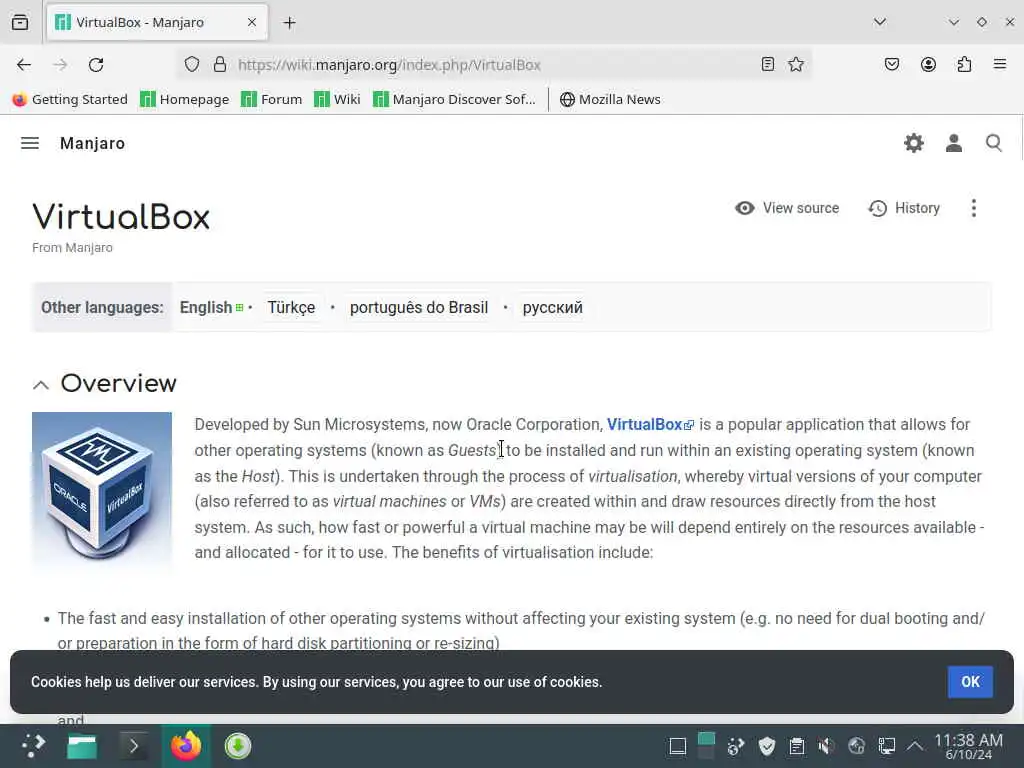The height and width of the screenshot is (768, 1024).
Task: Switch language to Türkçe
Action: click(x=291, y=307)
